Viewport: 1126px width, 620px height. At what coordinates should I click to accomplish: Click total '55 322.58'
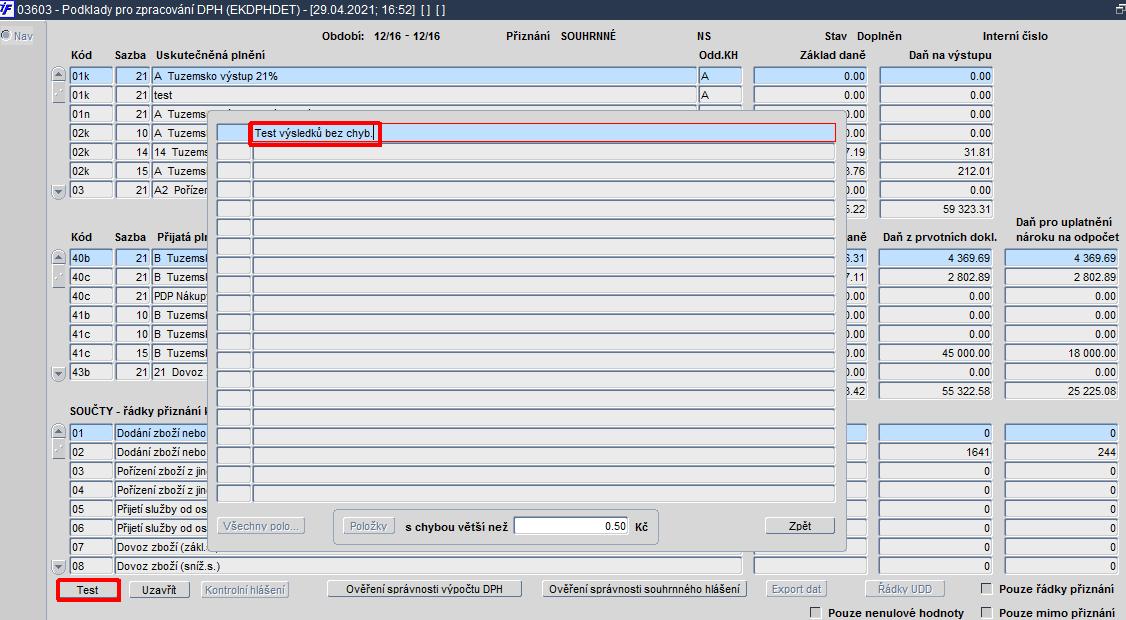[936, 391]
